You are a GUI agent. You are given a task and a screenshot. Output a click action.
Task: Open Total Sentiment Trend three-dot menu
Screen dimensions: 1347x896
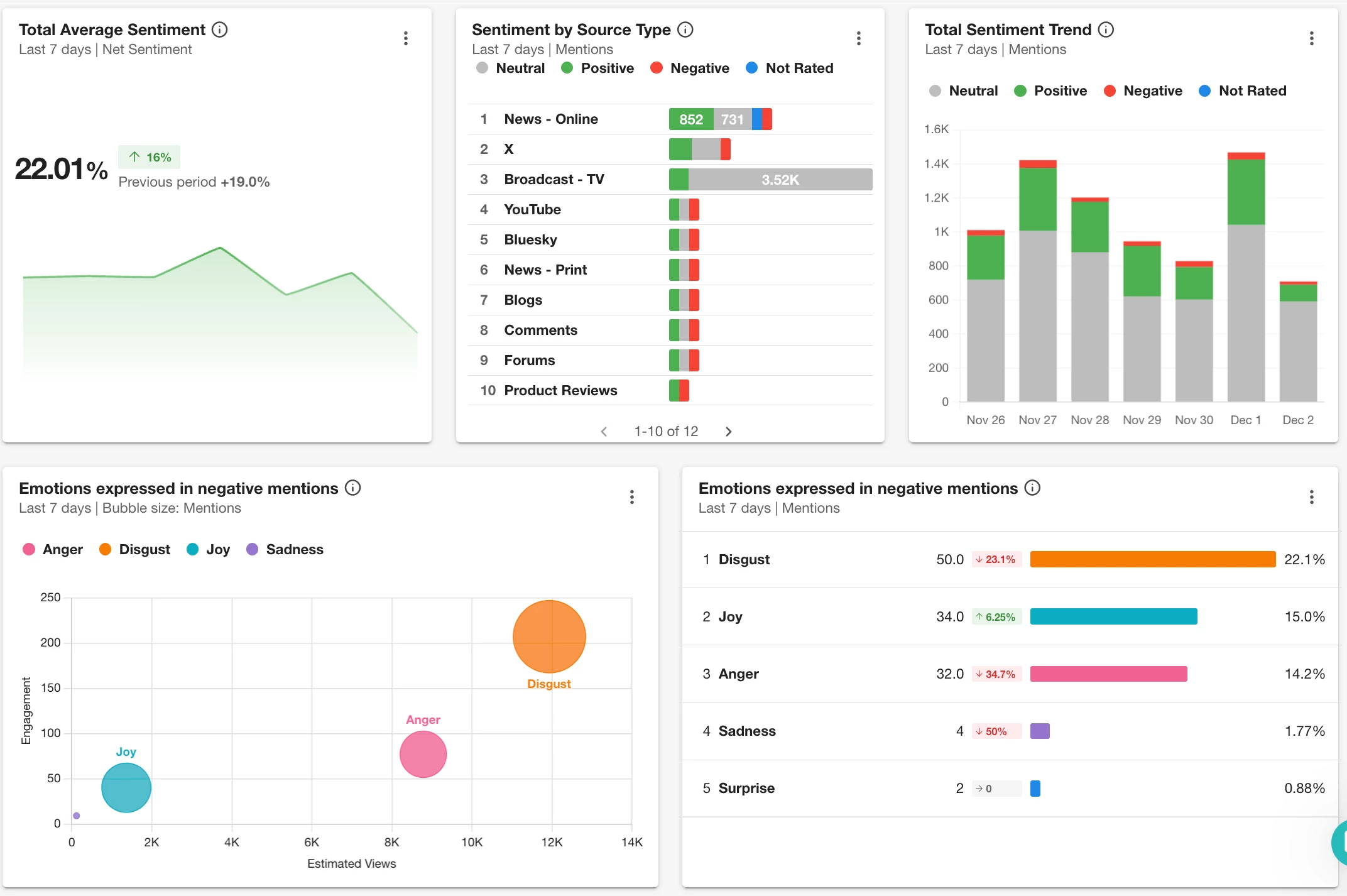[1311, 38]
